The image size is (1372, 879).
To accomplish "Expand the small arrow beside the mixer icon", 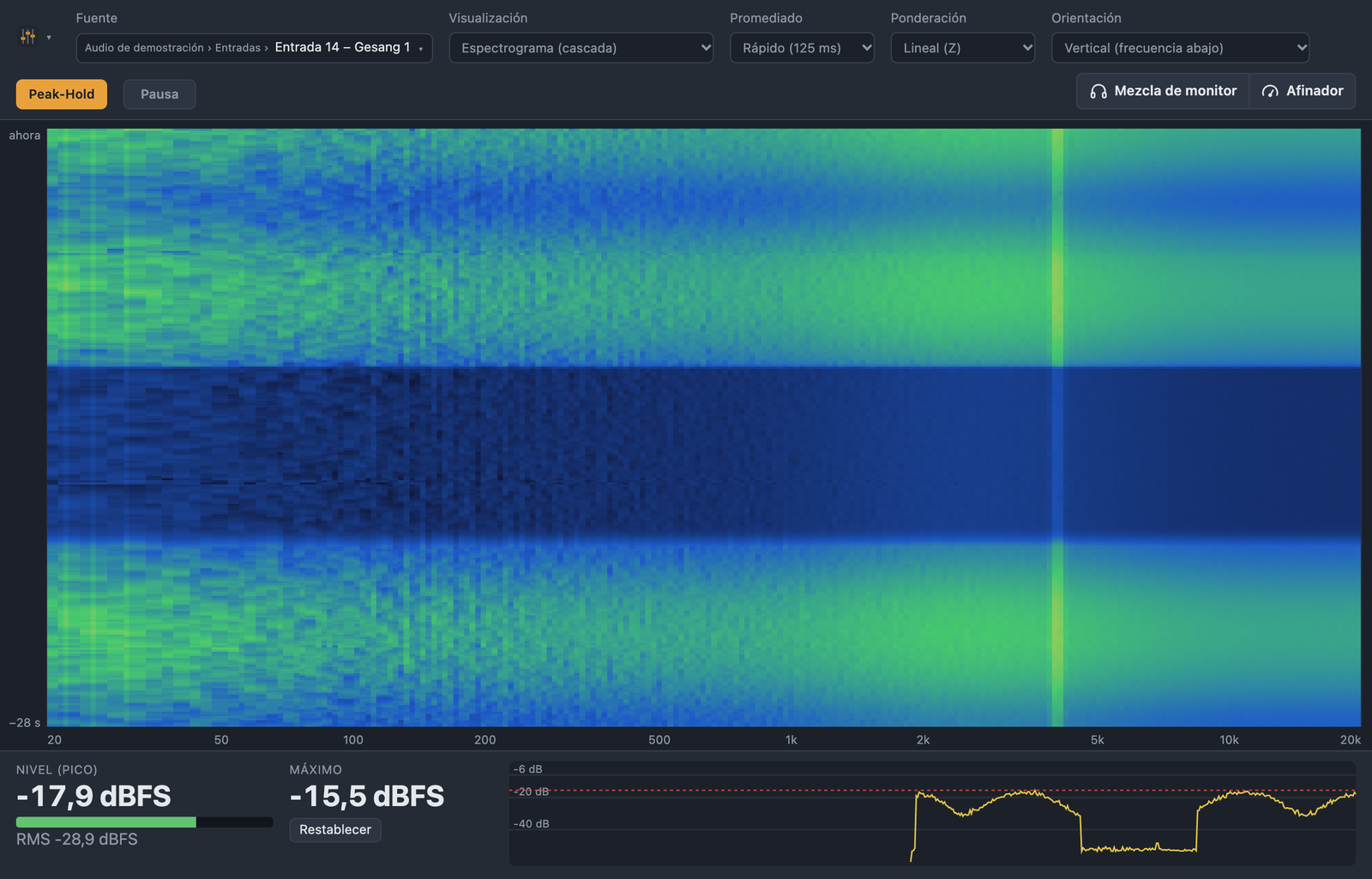I will tap(49, 37).
